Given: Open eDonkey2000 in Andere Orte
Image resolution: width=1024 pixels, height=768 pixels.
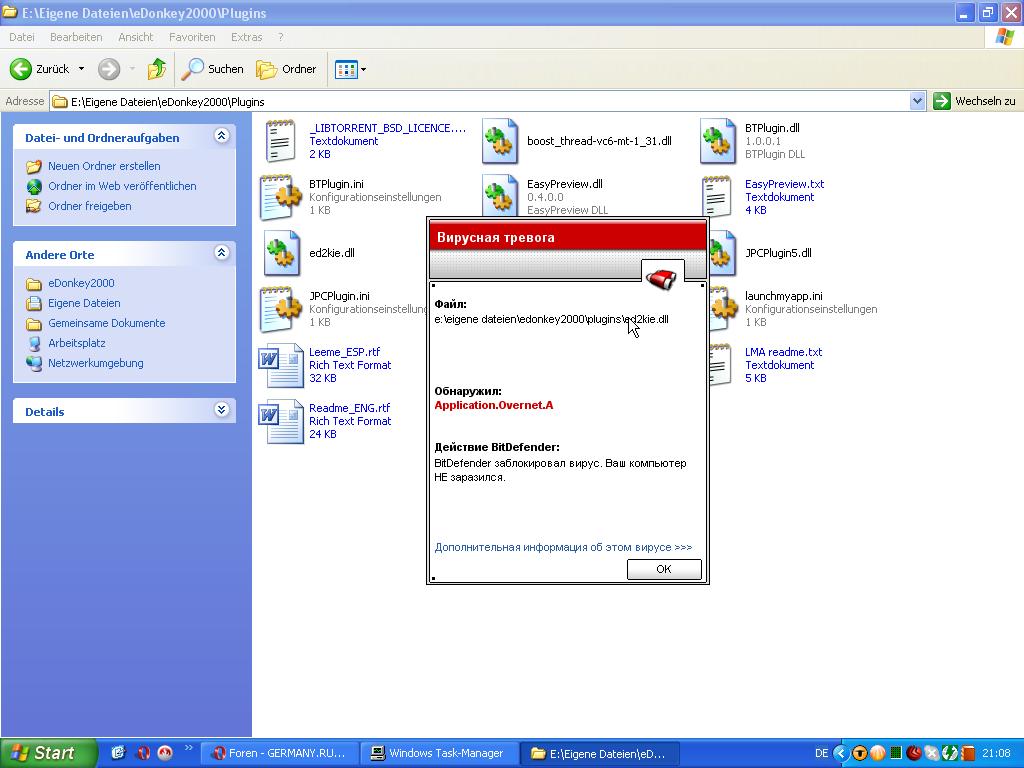Looking at the screenshot, I should tap(81, 283).
